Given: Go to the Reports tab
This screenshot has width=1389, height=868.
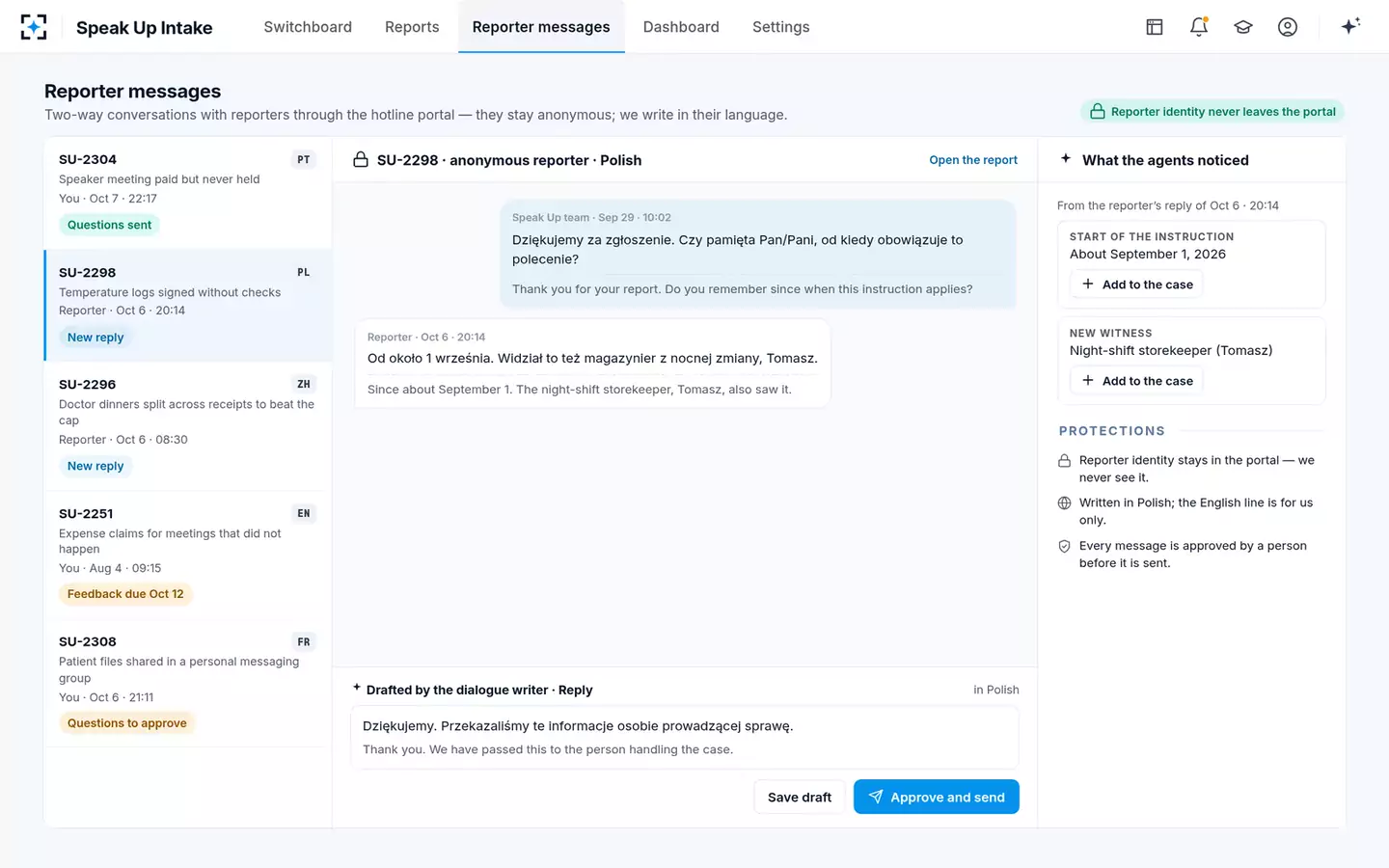Looking at the screenshot, I should (x=412, y=27).
